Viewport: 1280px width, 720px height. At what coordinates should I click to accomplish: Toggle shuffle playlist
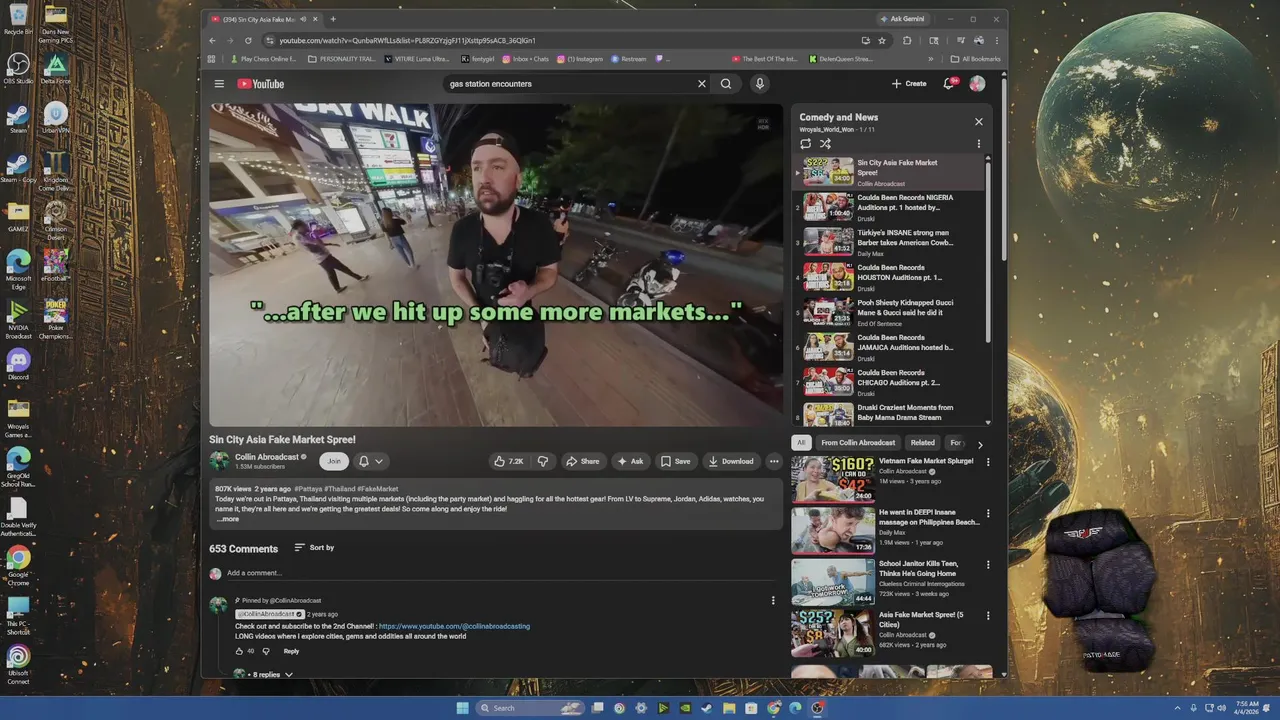pos(825,144)
